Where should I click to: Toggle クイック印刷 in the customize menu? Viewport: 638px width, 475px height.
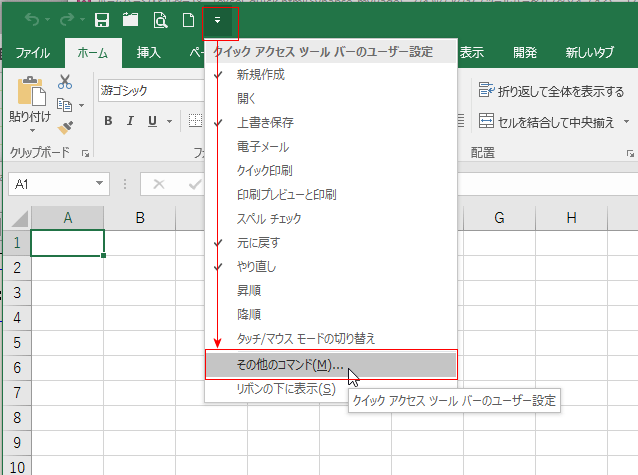click(331, 171)
